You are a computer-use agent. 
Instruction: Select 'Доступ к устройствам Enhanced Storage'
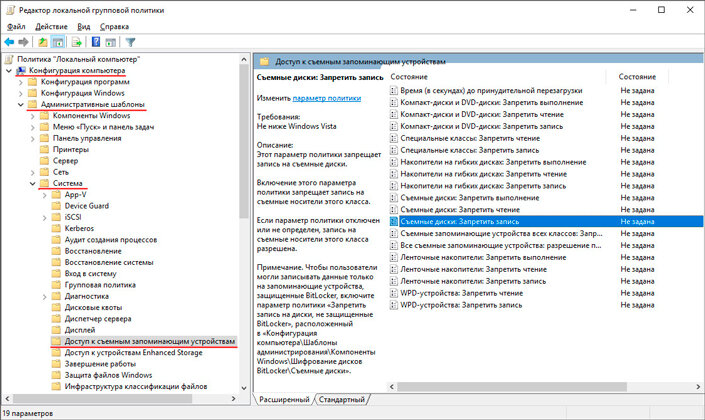point(134,353)
